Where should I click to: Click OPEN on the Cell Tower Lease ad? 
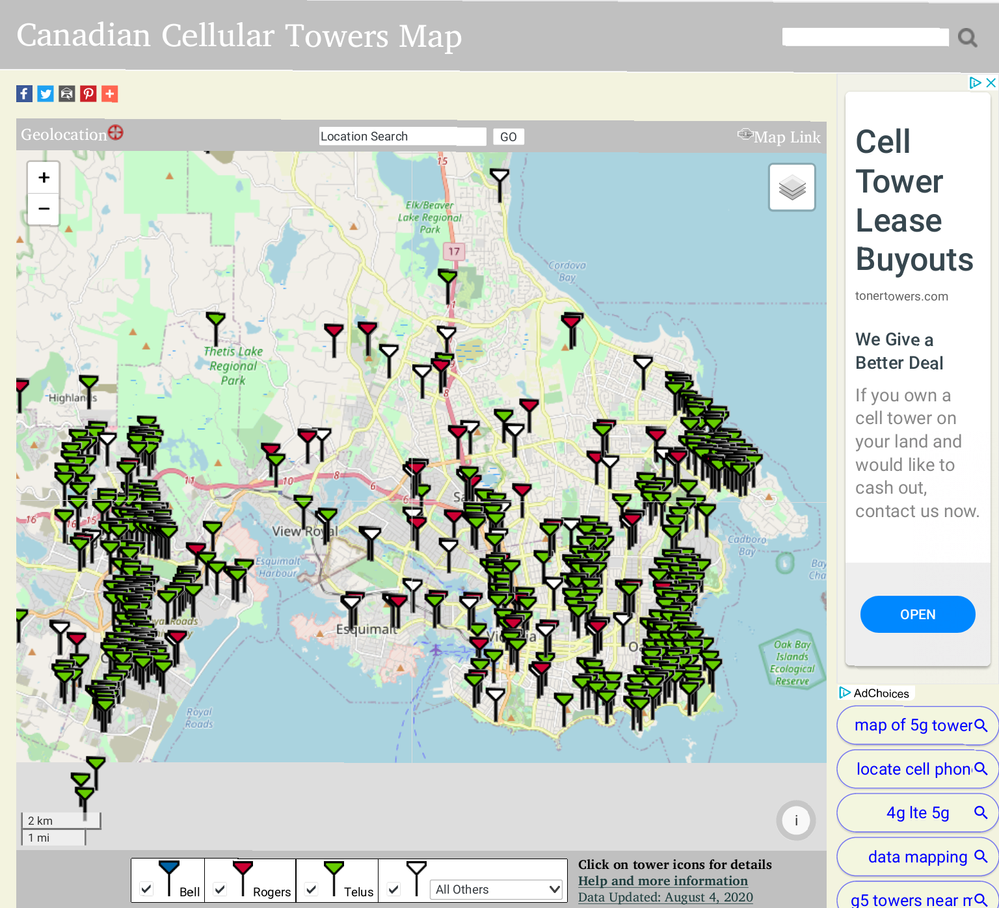click(917, 614)
